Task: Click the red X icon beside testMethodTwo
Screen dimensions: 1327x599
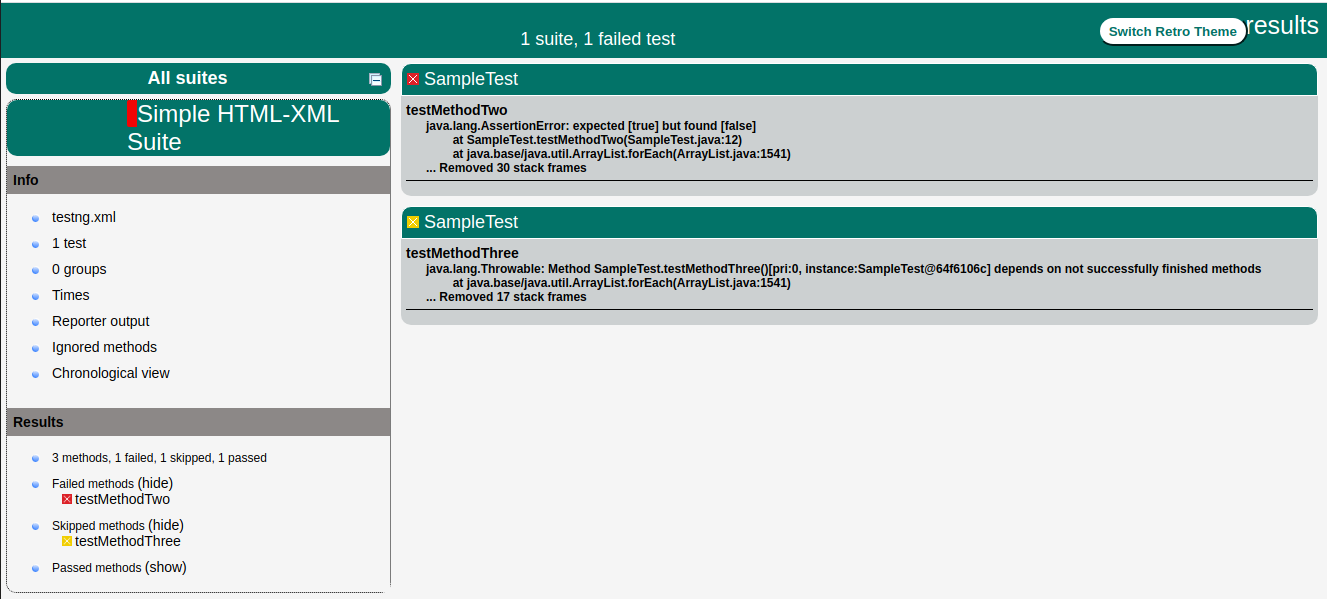Action: coord(66,499)
